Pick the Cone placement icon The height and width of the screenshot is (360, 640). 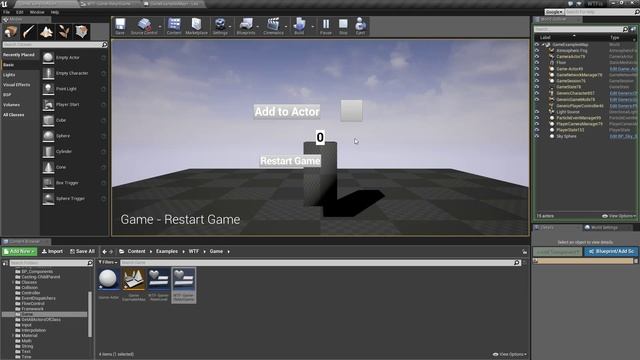point(48,167)
